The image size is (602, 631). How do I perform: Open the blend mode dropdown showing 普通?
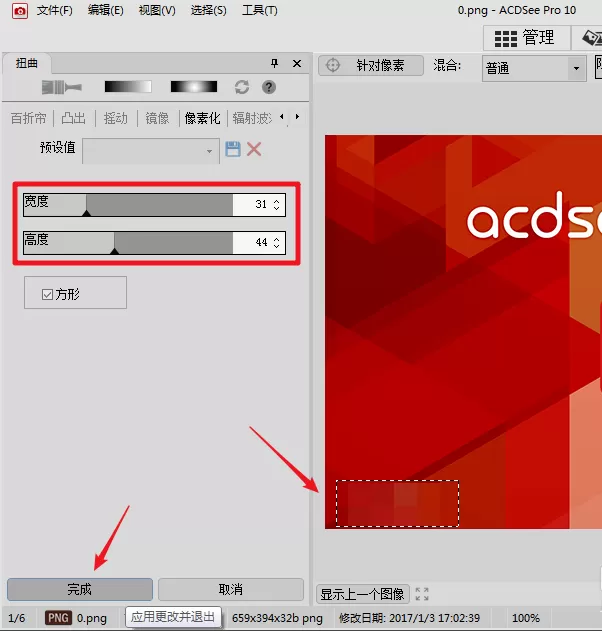534,68
